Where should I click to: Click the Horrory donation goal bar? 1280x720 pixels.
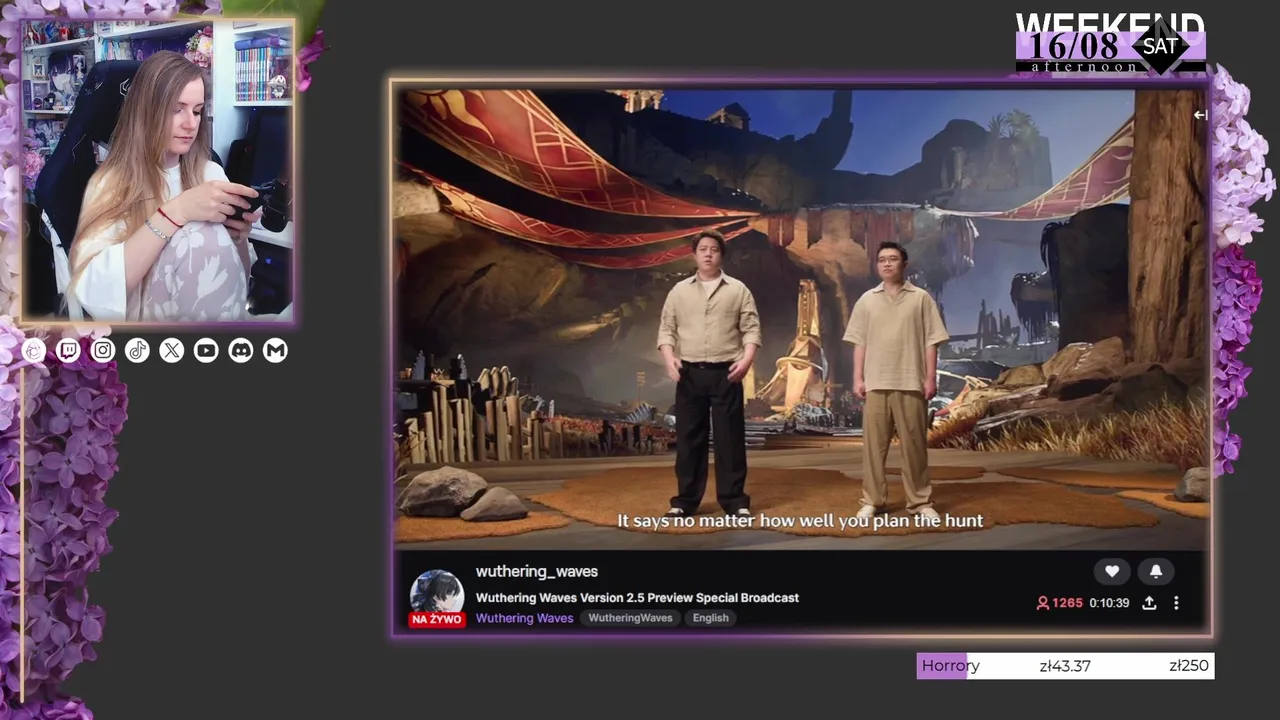1065,666
